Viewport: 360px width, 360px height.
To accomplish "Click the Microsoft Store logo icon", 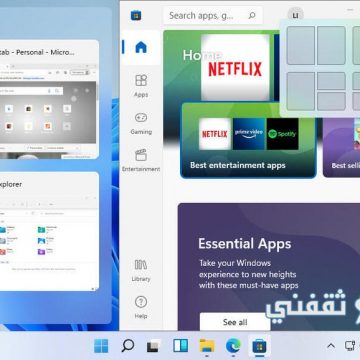I will click(136, 15).
